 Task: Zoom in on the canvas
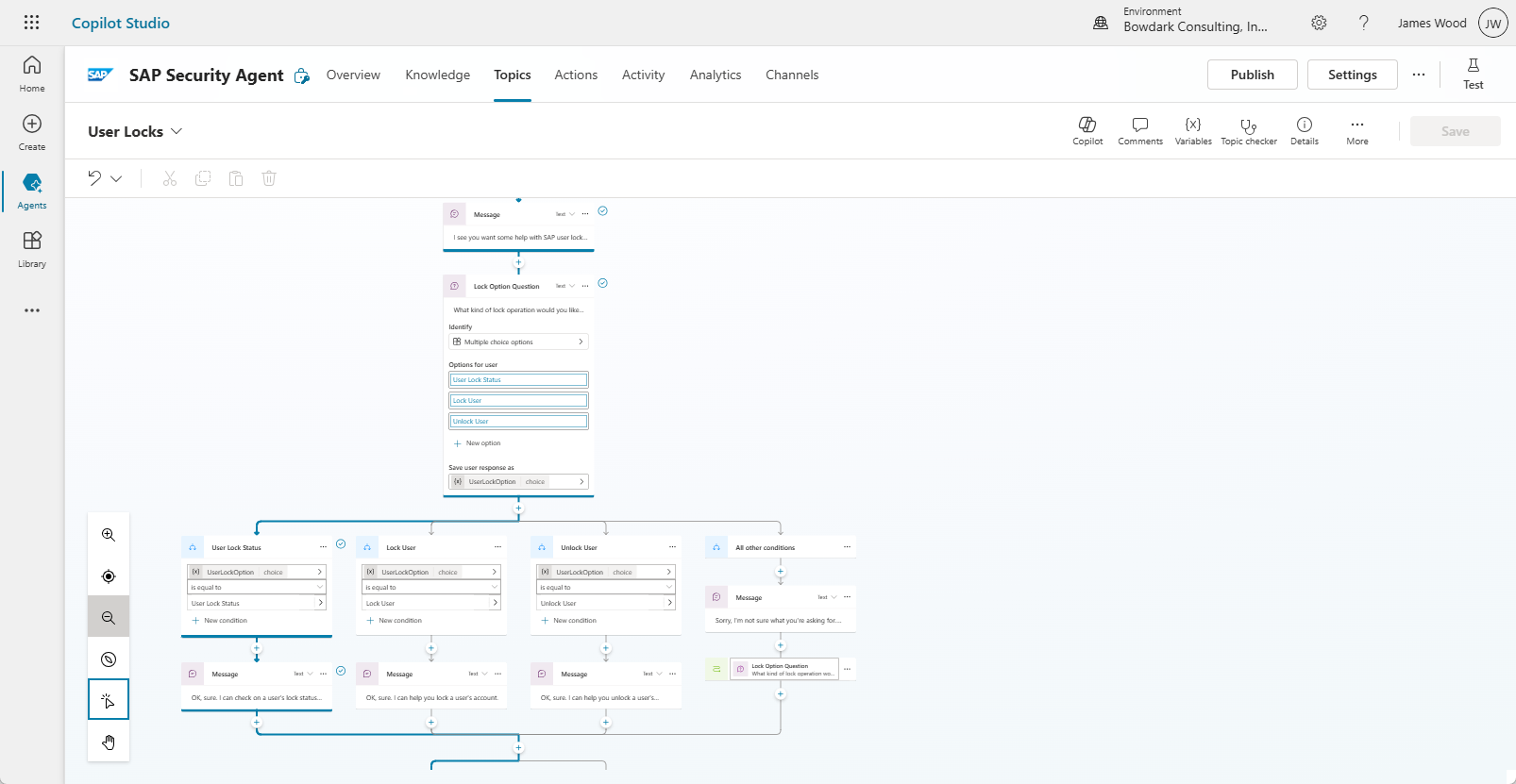tap(109, 535)
